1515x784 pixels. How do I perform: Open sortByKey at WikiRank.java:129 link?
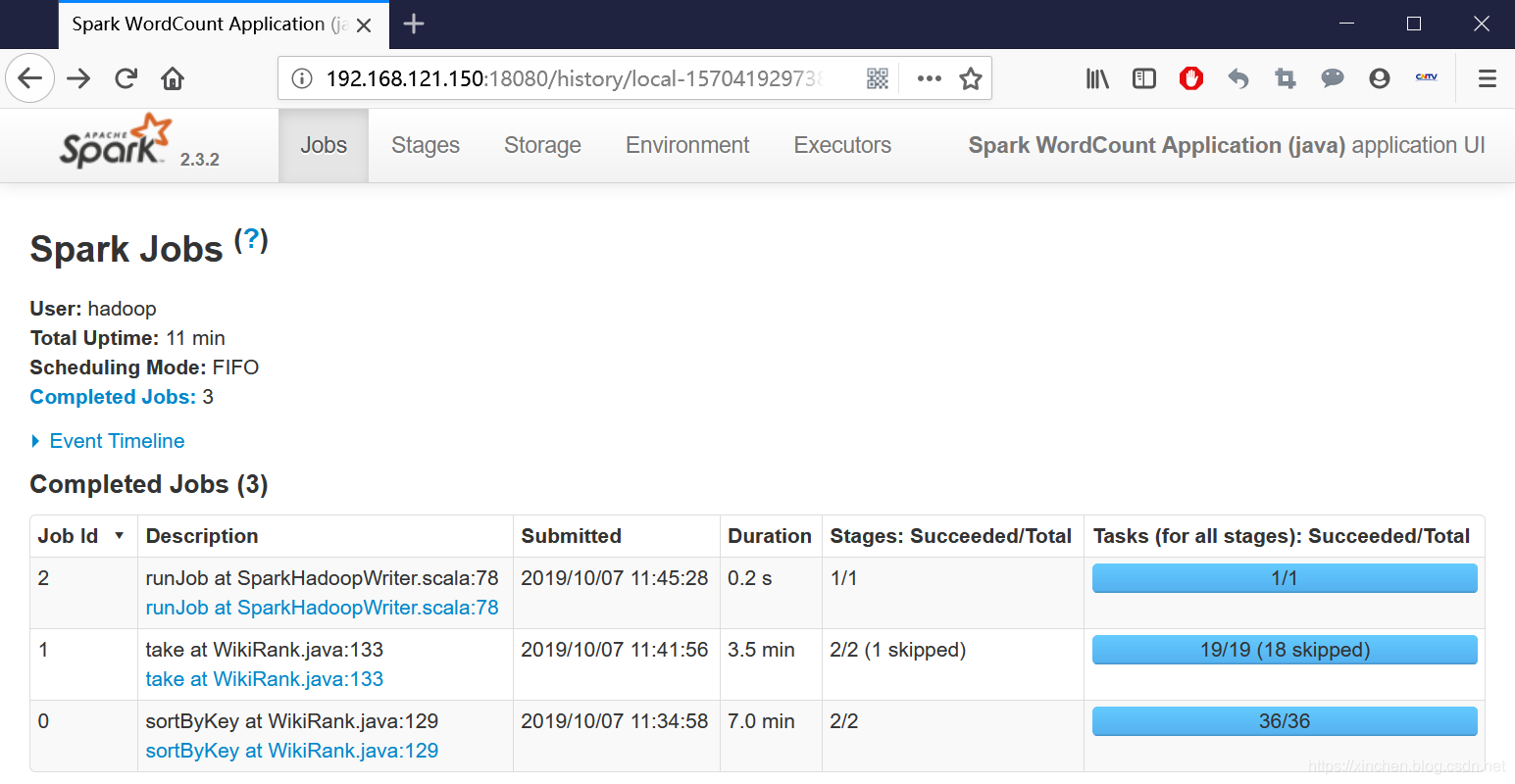(291, 751)
